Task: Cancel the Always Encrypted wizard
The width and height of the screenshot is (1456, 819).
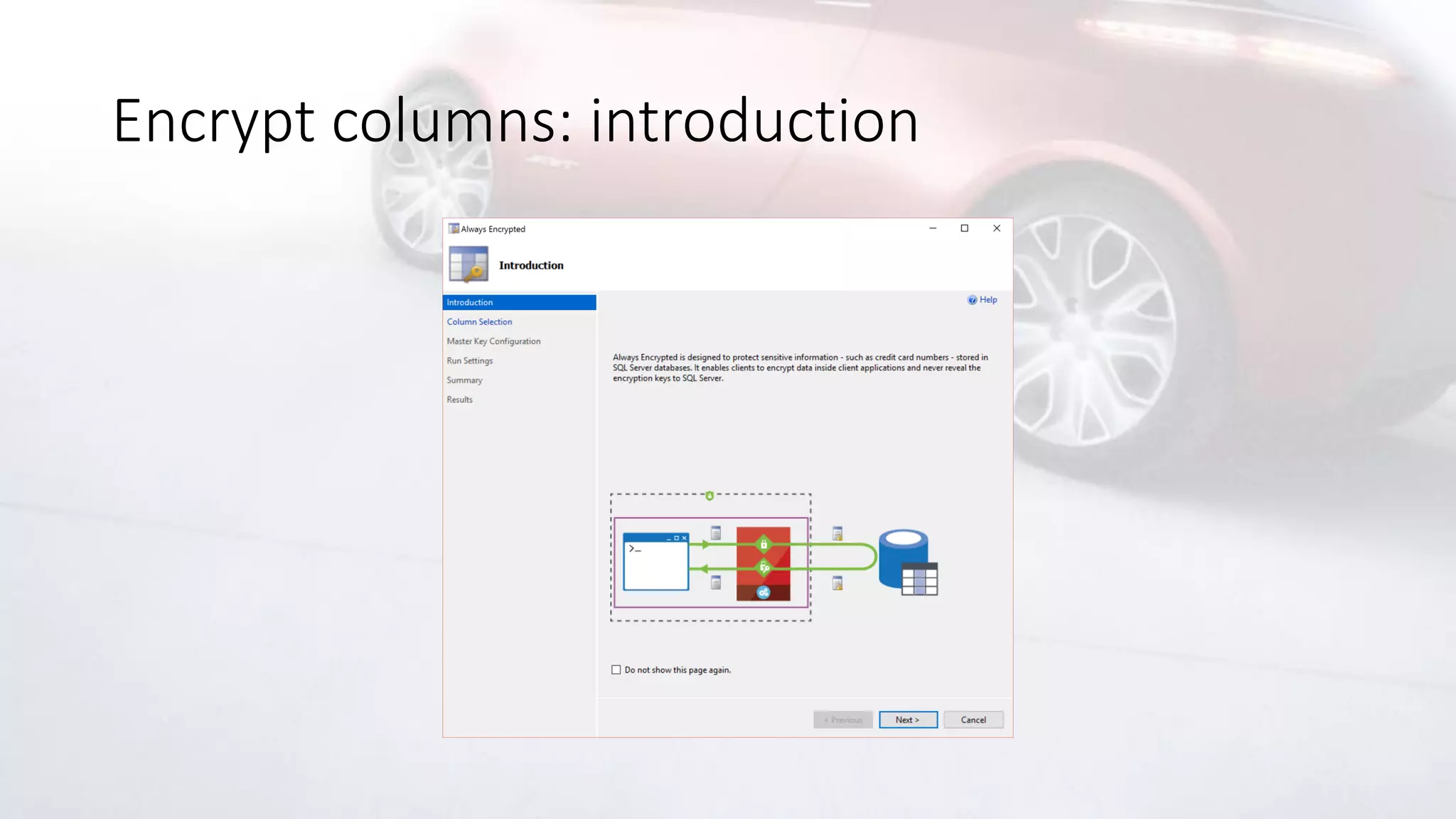Action: tap(973, 719)
